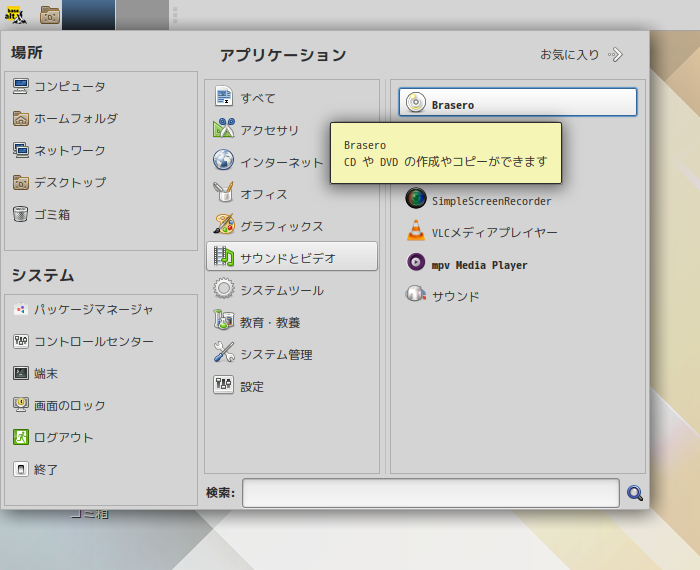Screen dimensions: 700x570
Task: Open VLC media player cone icon
Action: point(416,231)
